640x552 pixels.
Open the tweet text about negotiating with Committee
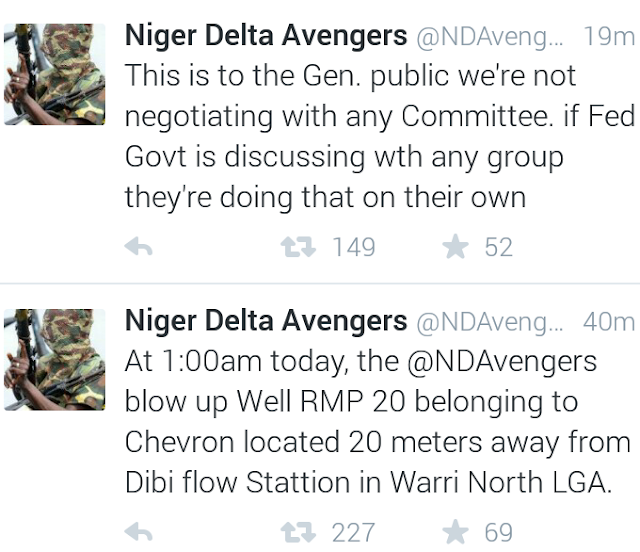pos(380,137)
